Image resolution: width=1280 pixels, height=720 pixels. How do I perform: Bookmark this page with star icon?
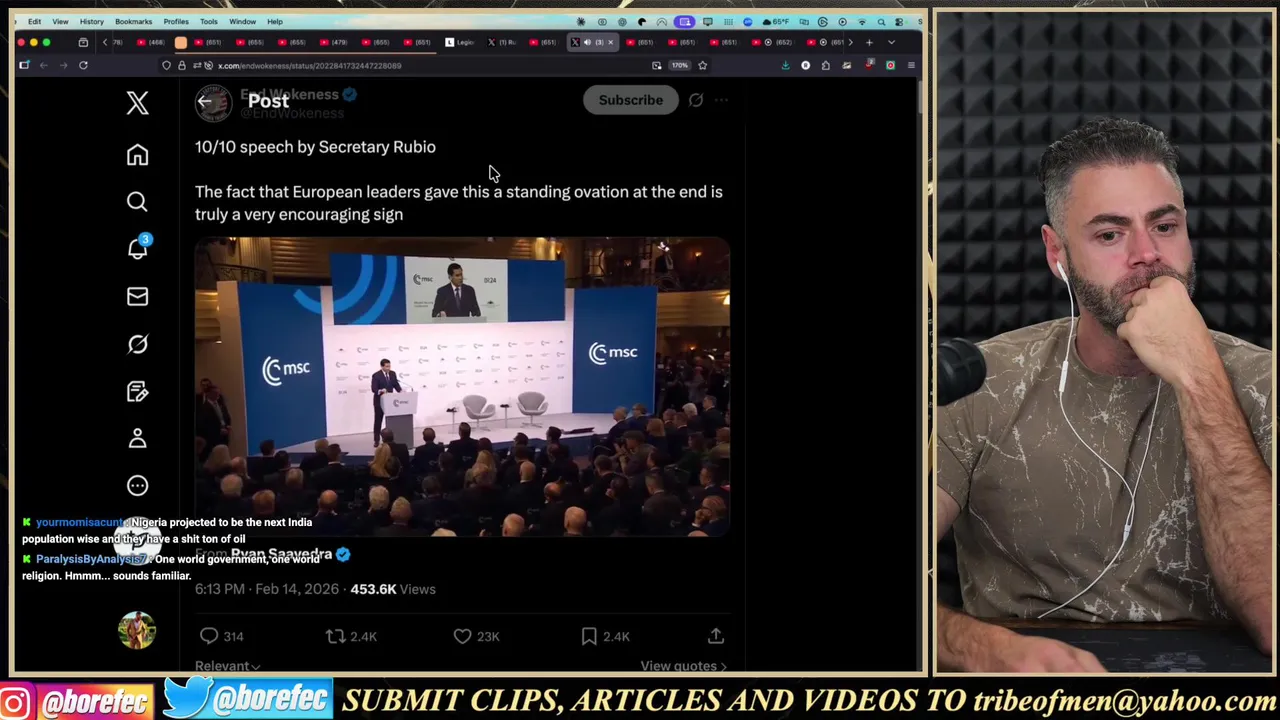[702, 65]
